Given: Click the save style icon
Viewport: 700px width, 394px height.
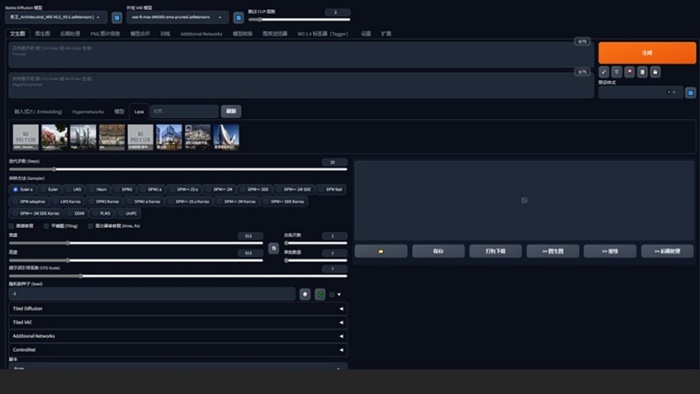Looking at the screenshot, I should pos(655,72).
